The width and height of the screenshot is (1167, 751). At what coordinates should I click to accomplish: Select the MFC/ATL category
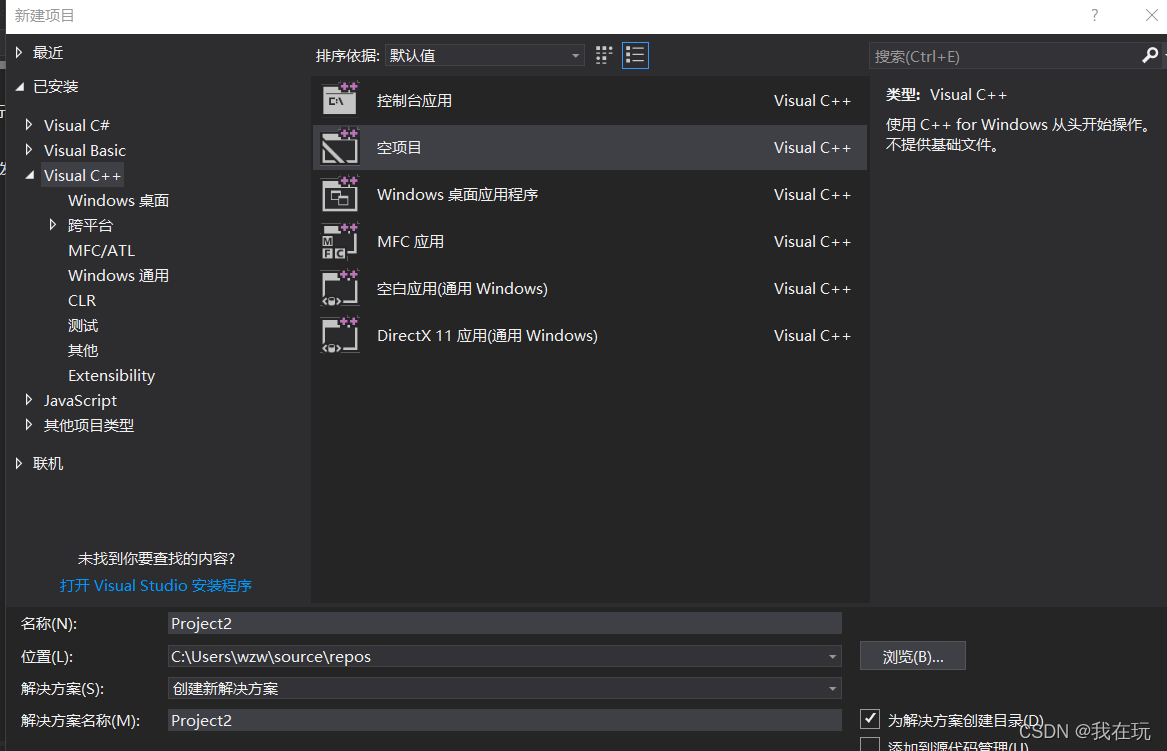101,250
